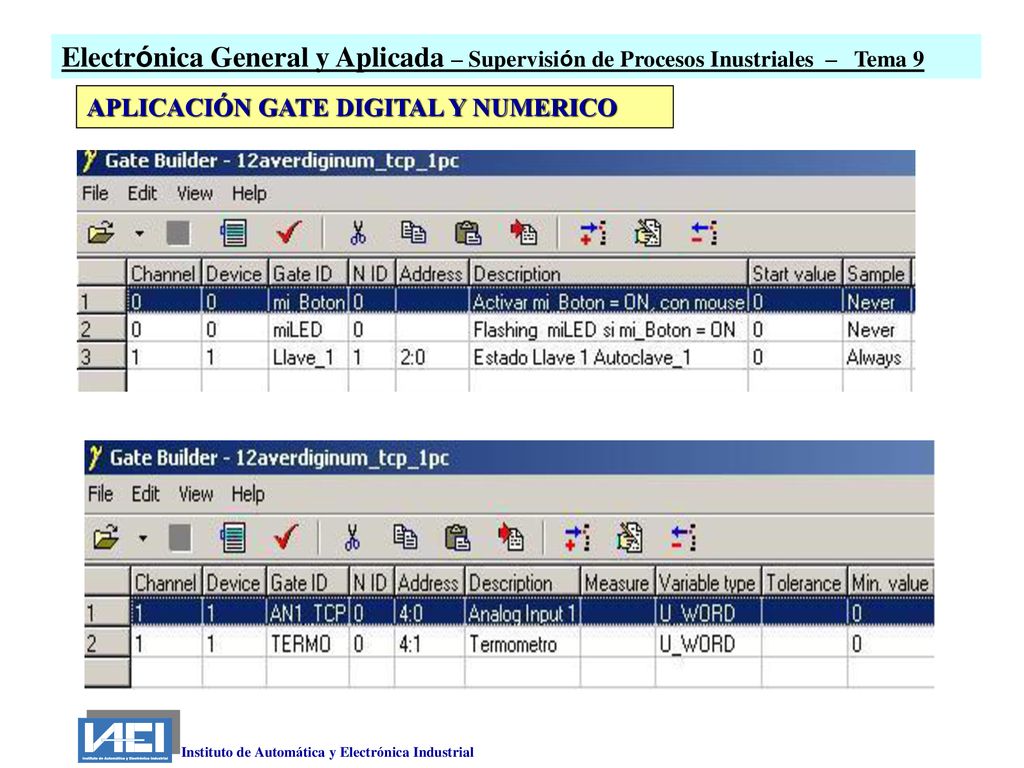Viewport: 1024px width, 768px height.
Task: Select row header 3 in upper table
Action: coord(101,357)
